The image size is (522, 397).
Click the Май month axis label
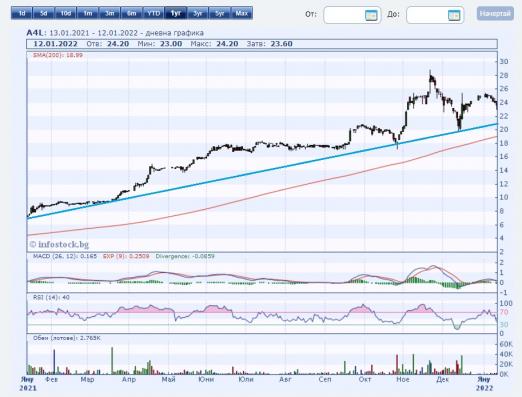pos(168,379)
